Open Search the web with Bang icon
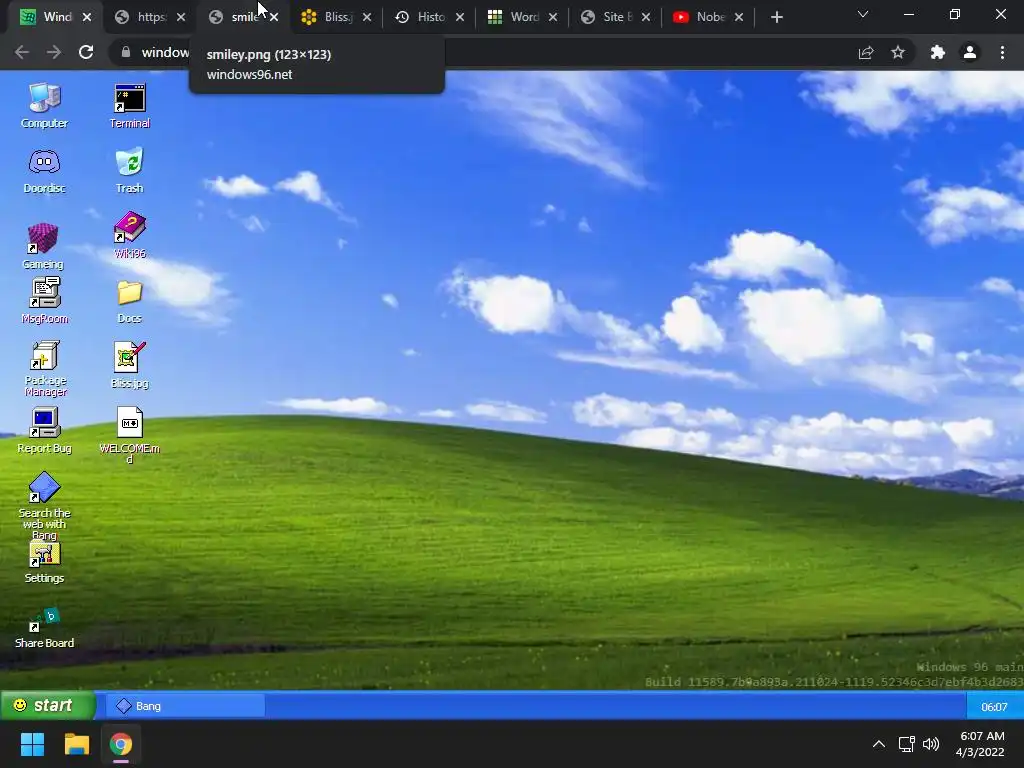 (44, 505)
